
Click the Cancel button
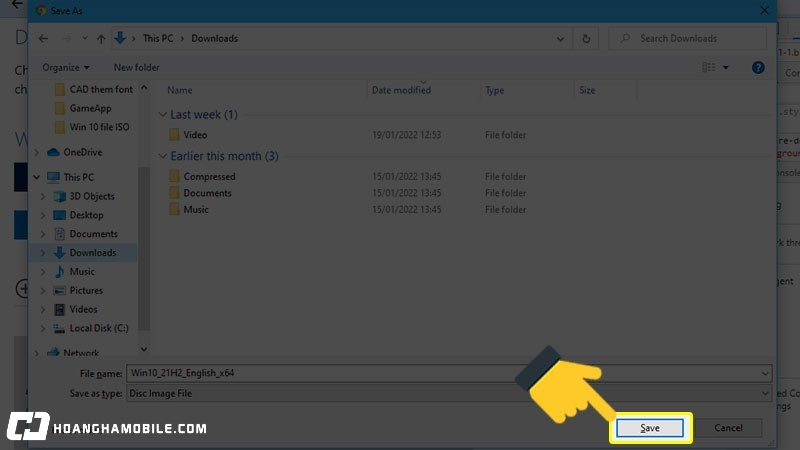click(728, 428)
